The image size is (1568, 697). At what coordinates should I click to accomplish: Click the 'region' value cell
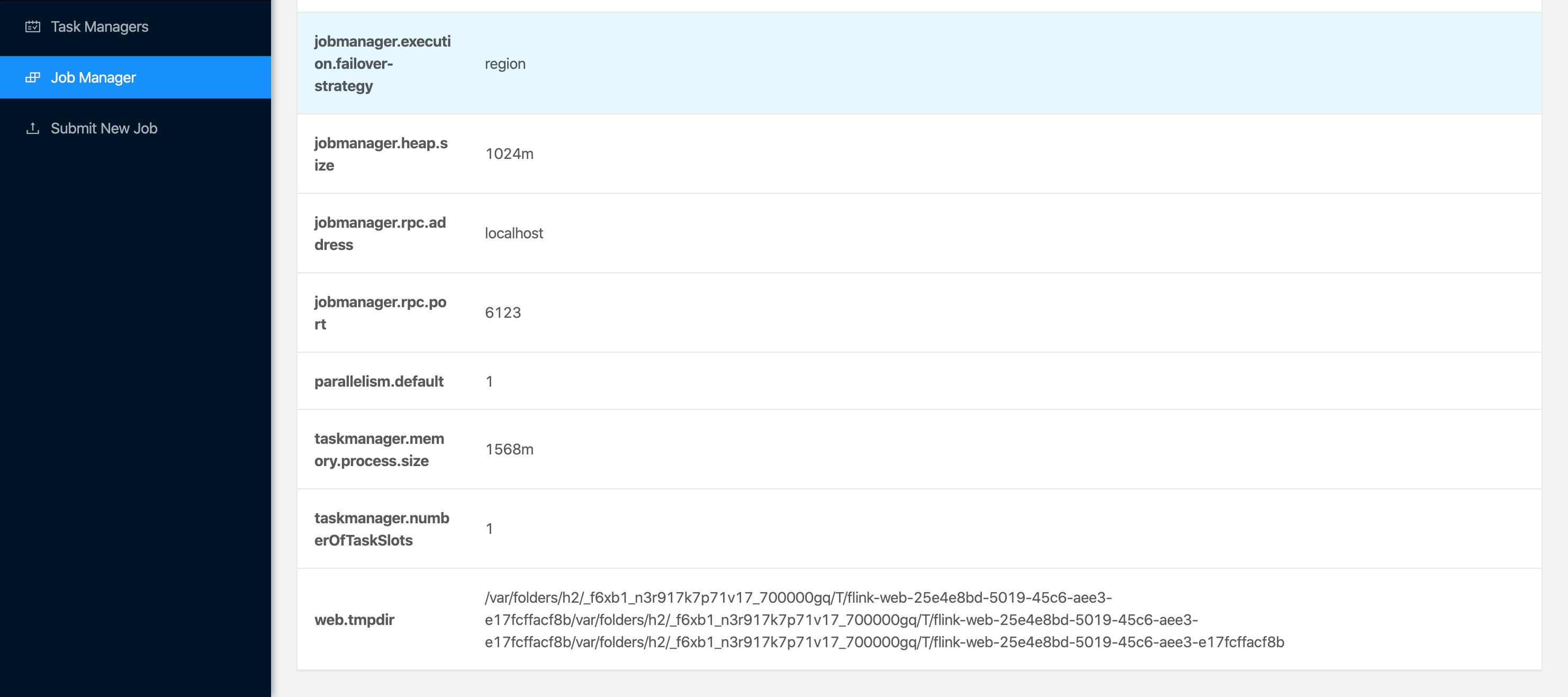pyautogui.click(x=504, y=64)
